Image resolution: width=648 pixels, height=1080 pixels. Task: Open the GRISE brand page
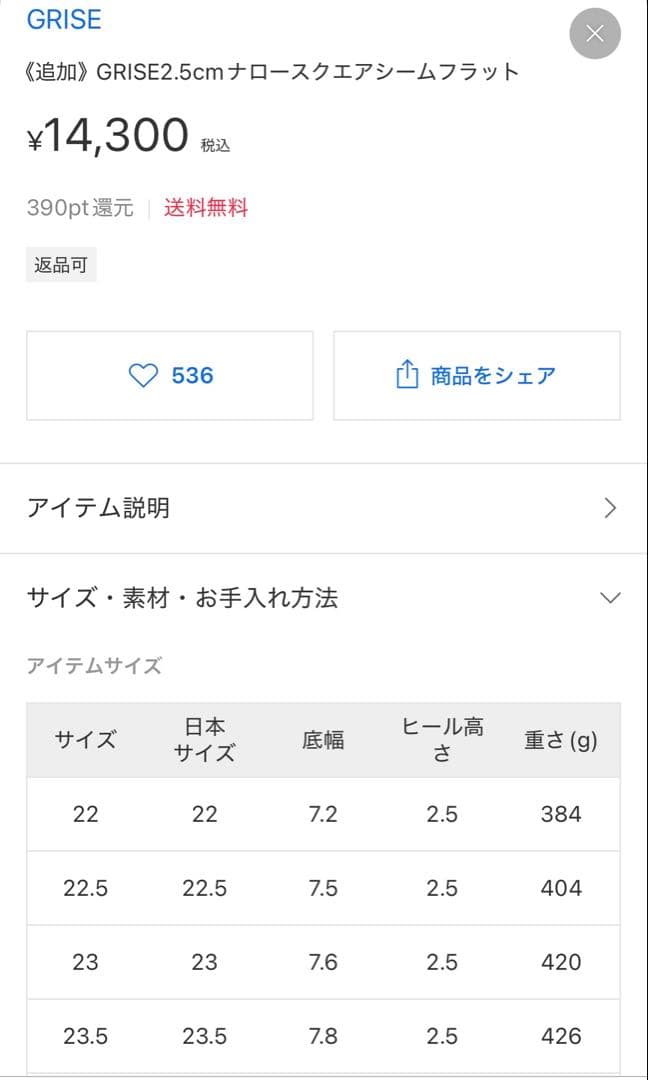64,20
